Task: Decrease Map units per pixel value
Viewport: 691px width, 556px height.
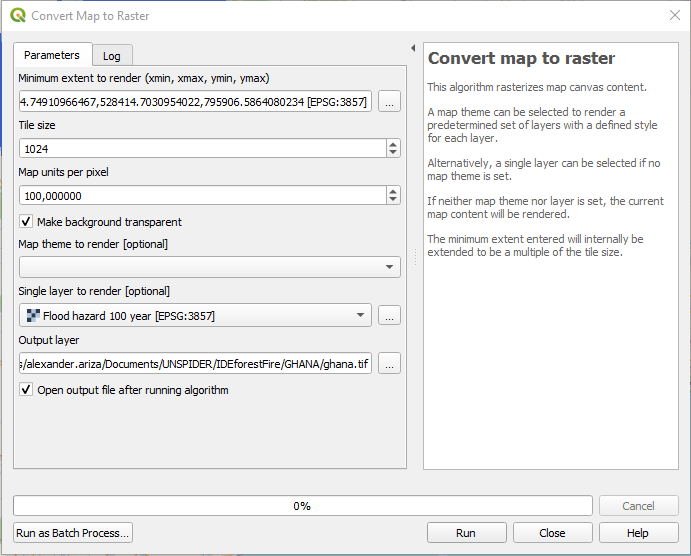Action: point(393,199)
